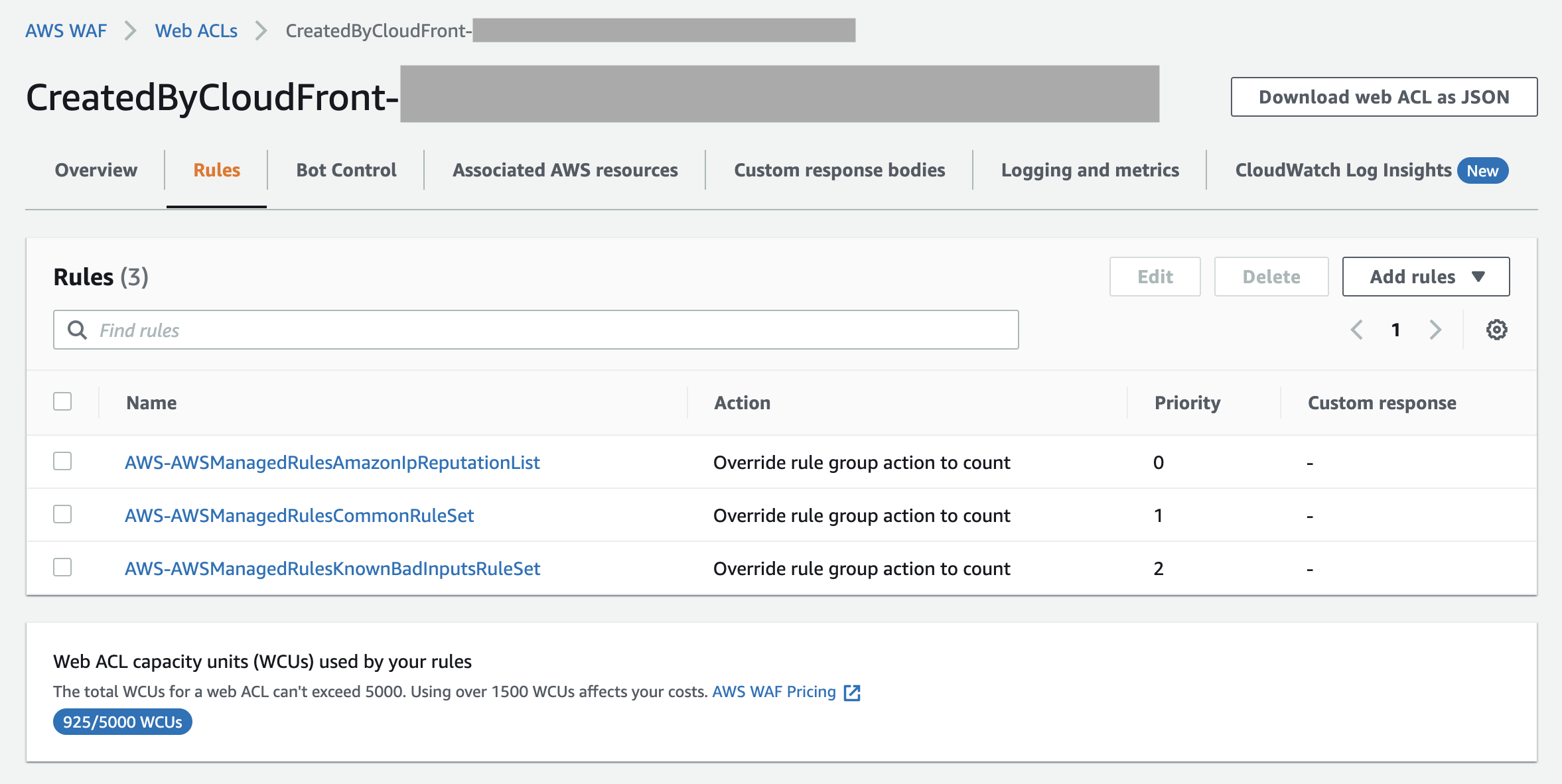
Task: Click the Custom response column header
Action: coord(1382,403)
